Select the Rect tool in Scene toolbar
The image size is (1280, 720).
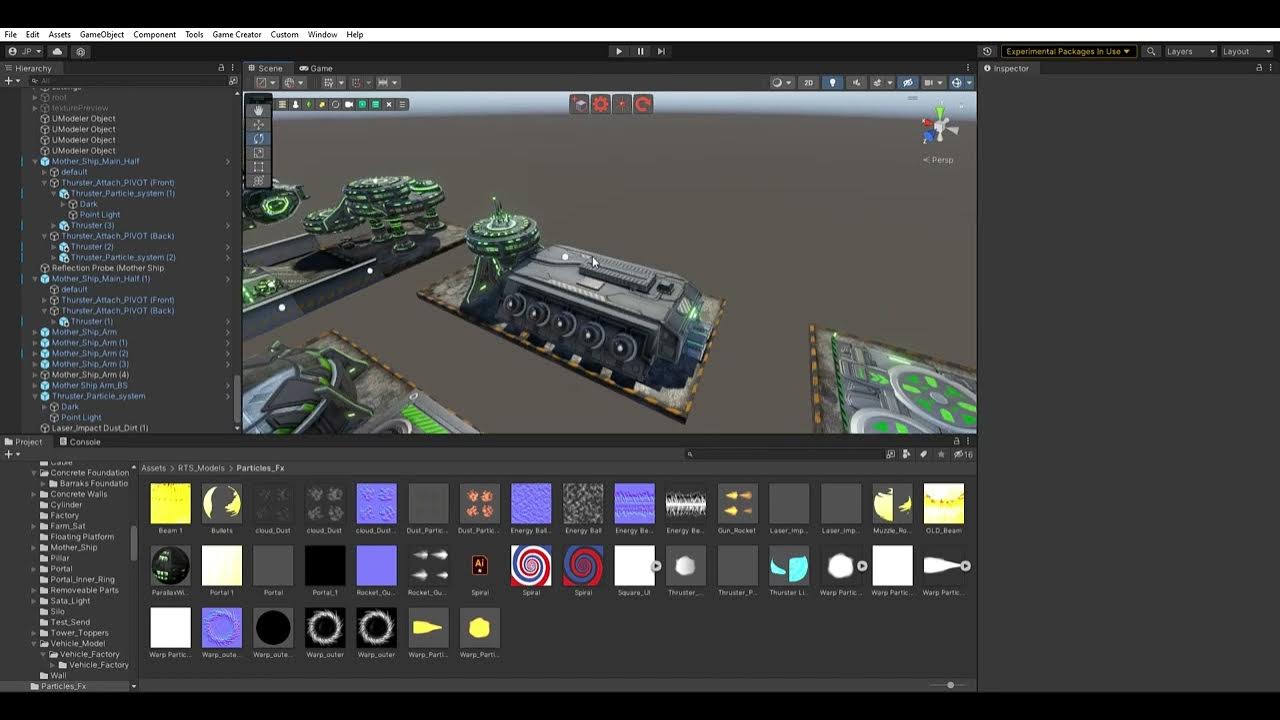(x=258, y=166)
